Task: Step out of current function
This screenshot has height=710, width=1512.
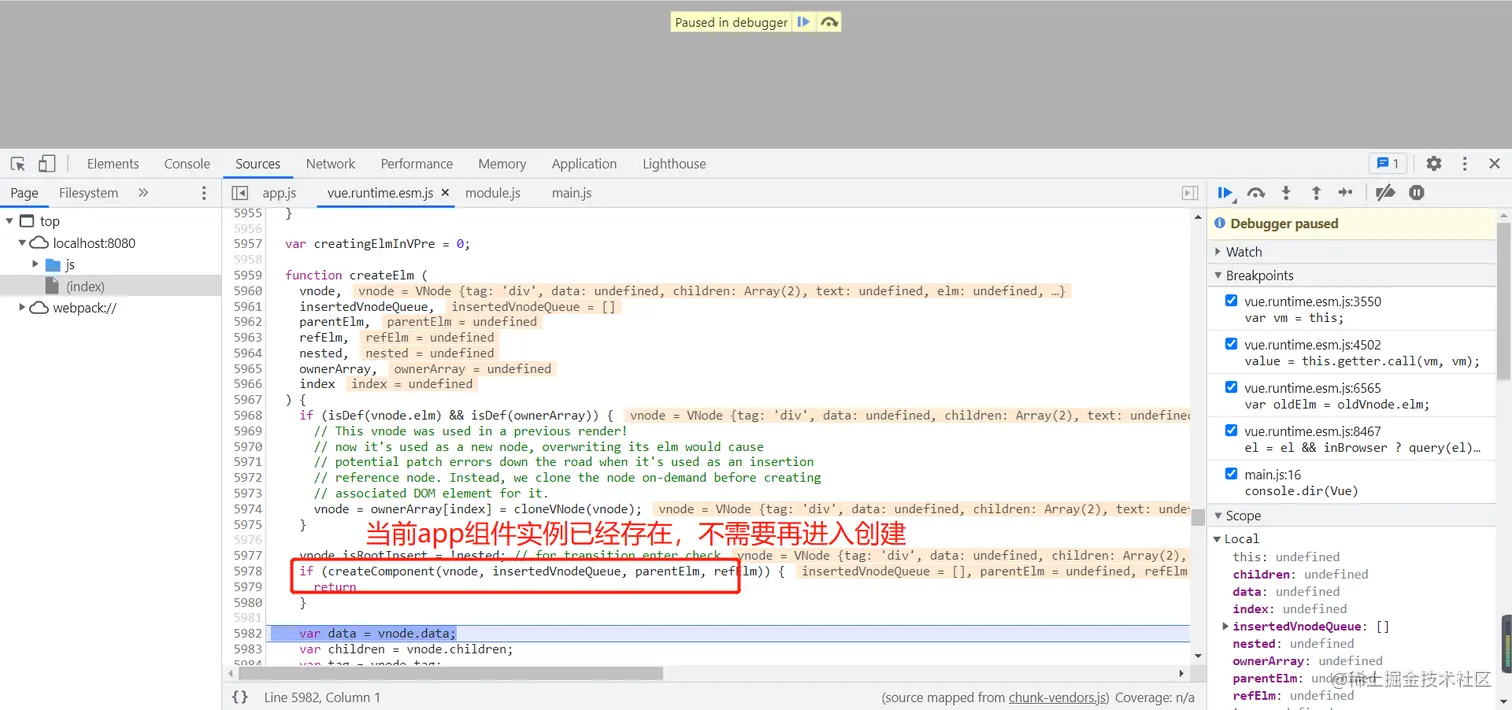Action: point(1316,193)
